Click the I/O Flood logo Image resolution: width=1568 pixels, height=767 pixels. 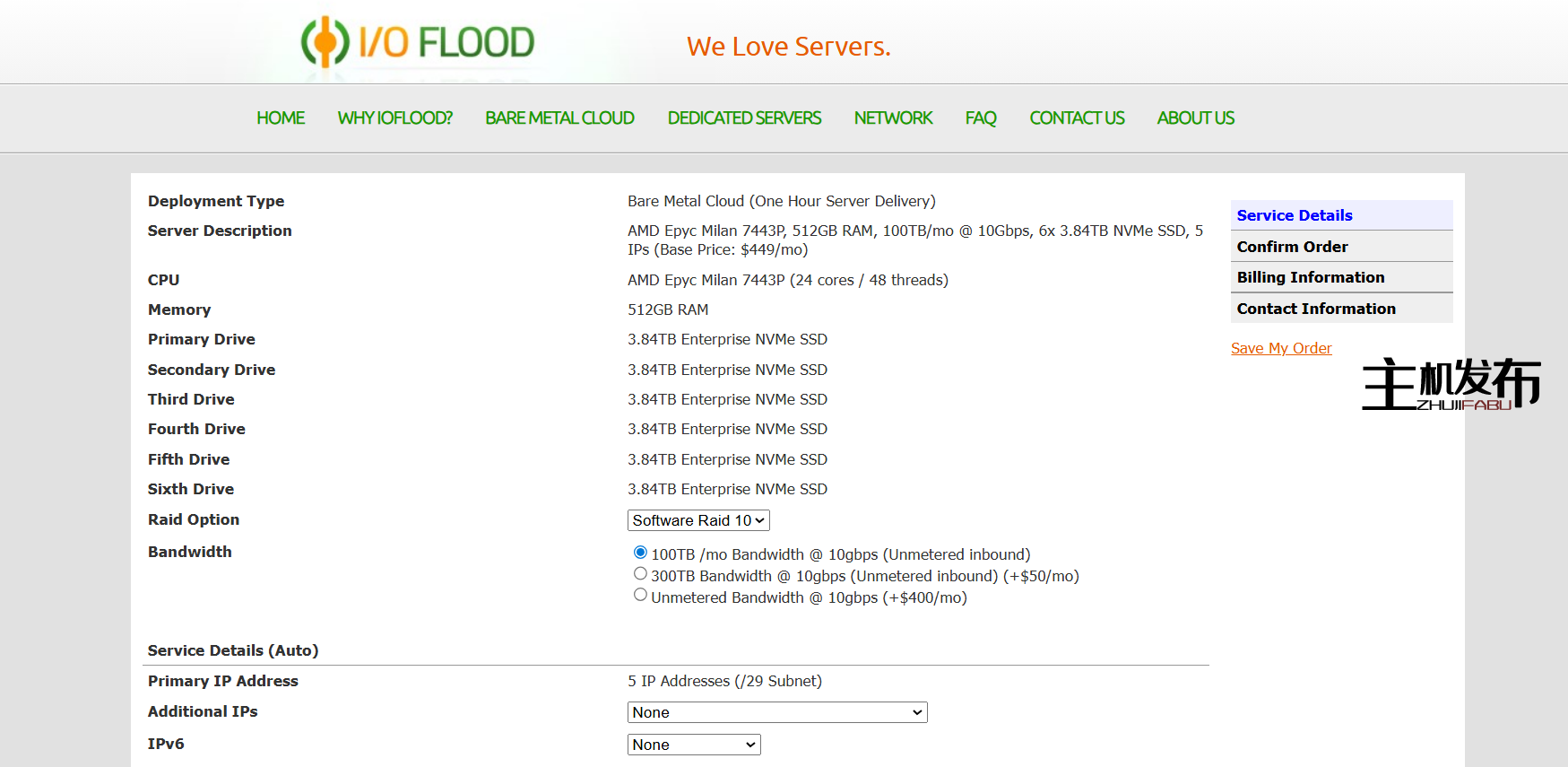click(x=418, y=42)
